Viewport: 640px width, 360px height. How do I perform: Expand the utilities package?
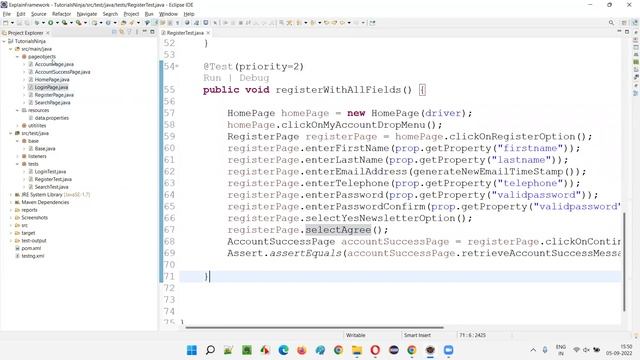tap(17, 126)
